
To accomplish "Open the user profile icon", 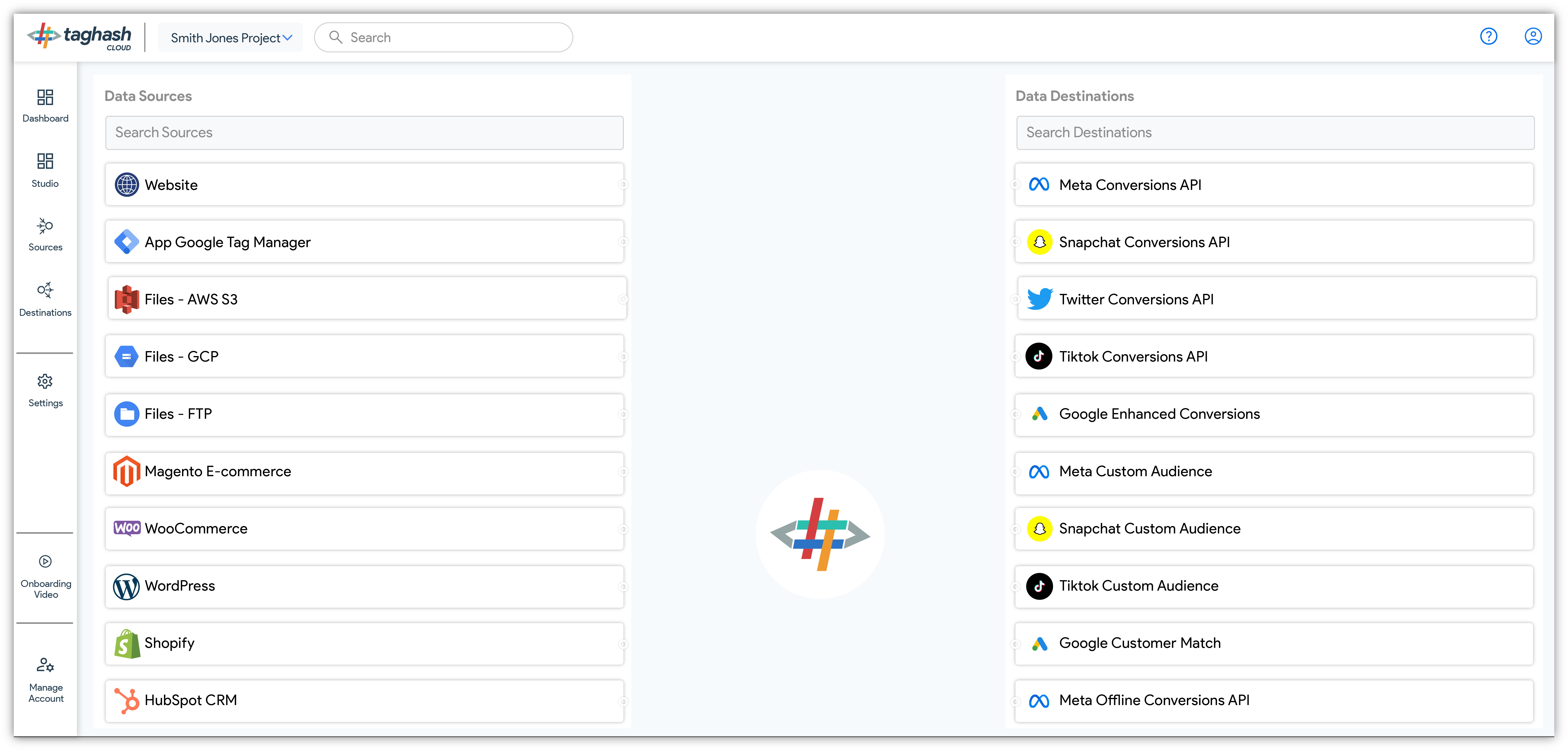I will [x=1533, y=37].
